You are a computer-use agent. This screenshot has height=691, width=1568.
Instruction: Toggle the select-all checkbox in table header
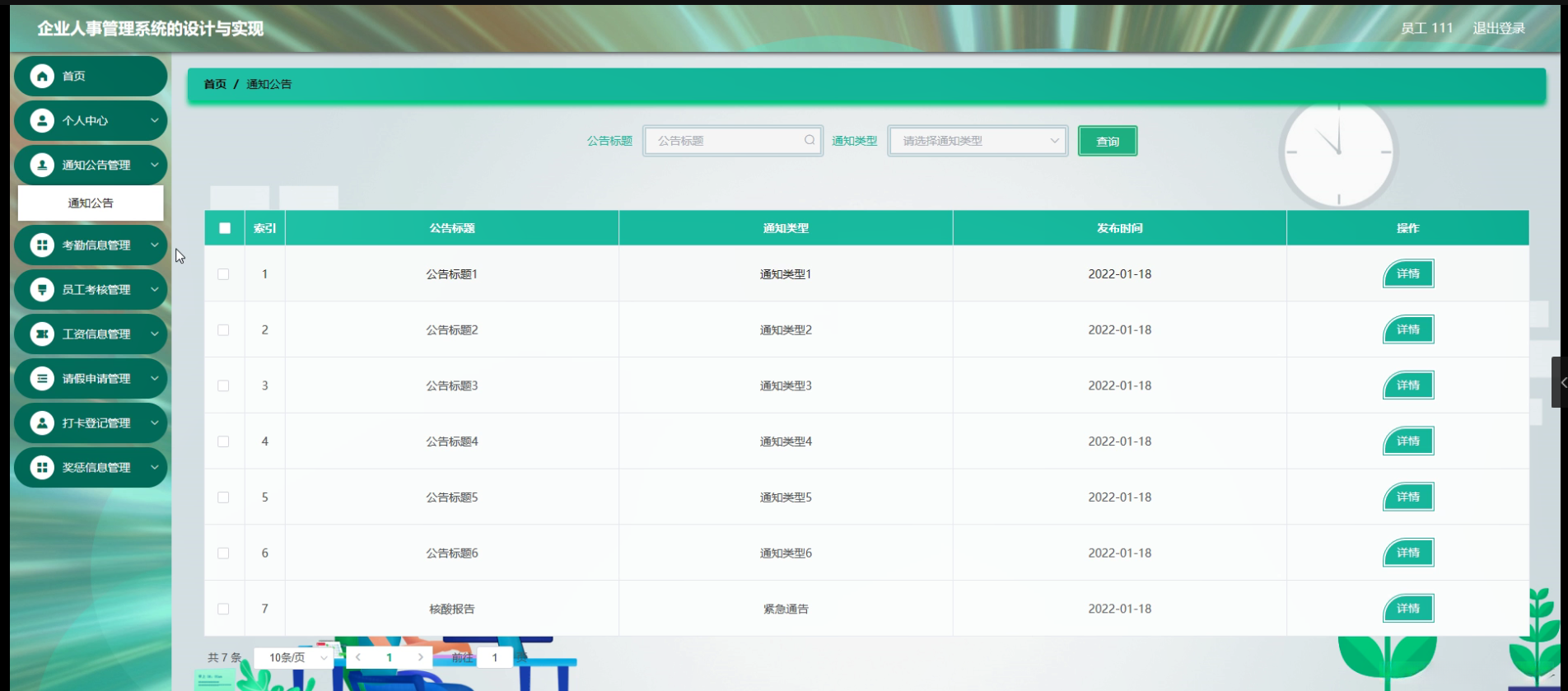225,228
